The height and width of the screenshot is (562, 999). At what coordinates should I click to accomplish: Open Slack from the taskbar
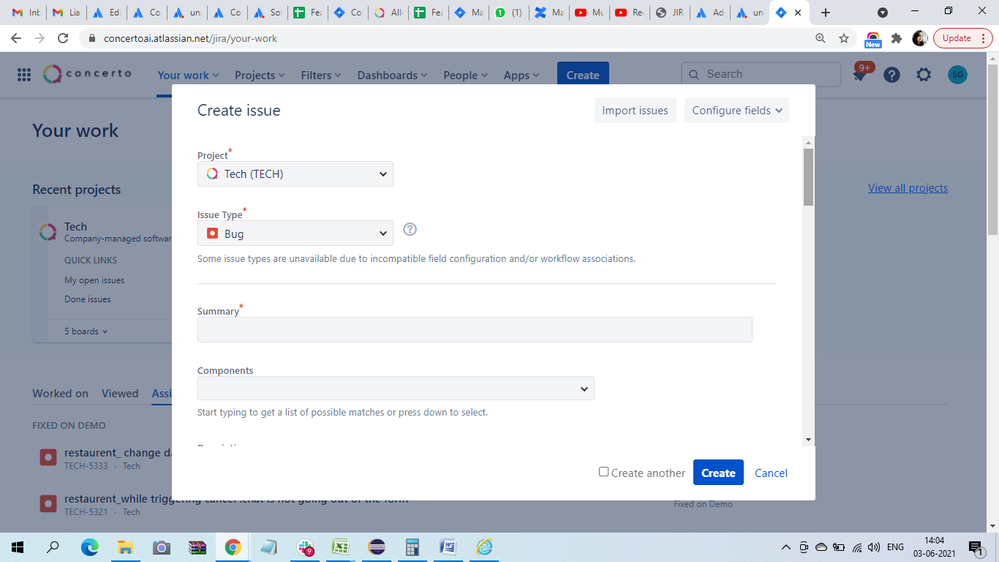pos(305,547)
